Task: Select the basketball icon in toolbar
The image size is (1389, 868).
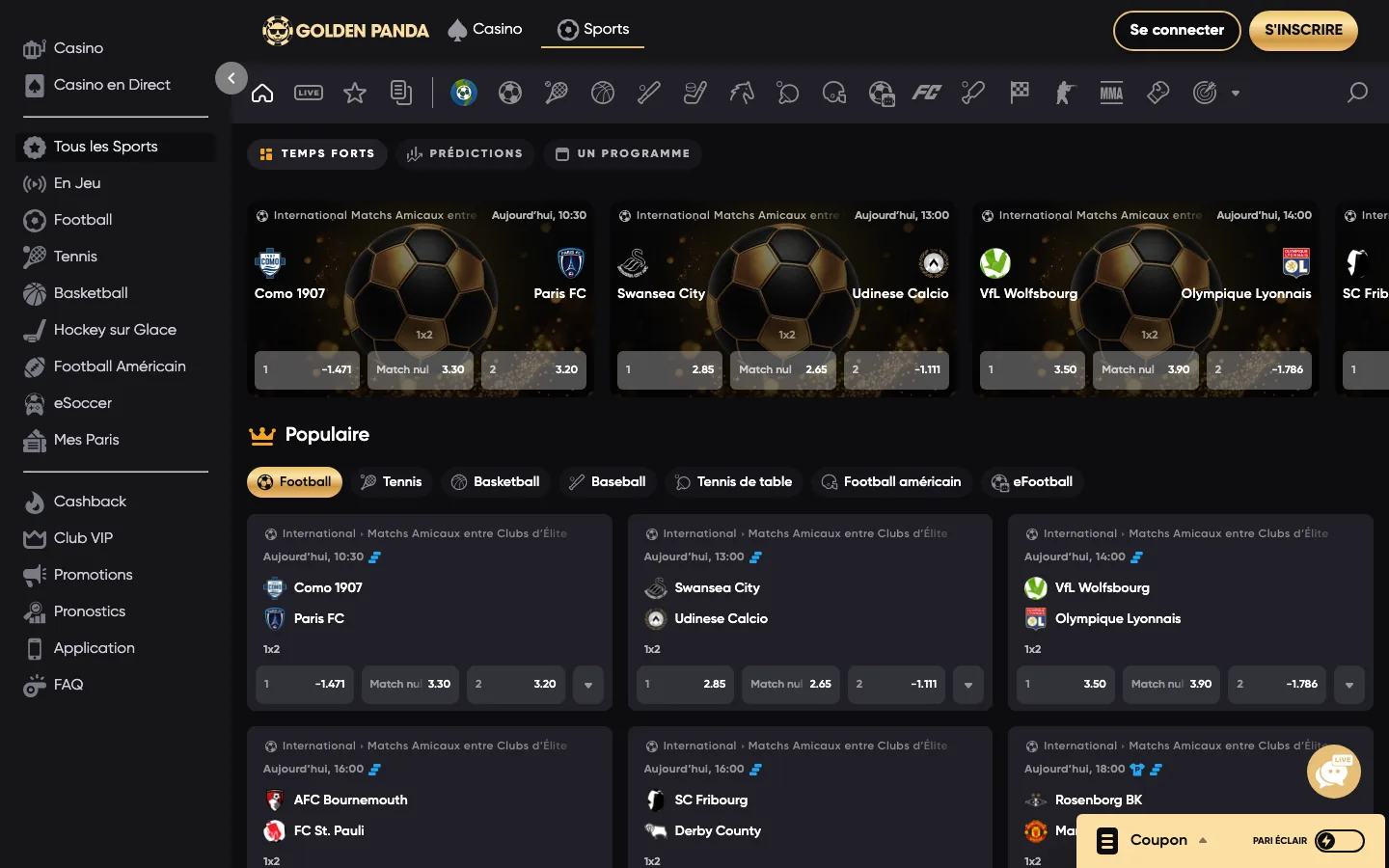Action: tap(603, 93)
